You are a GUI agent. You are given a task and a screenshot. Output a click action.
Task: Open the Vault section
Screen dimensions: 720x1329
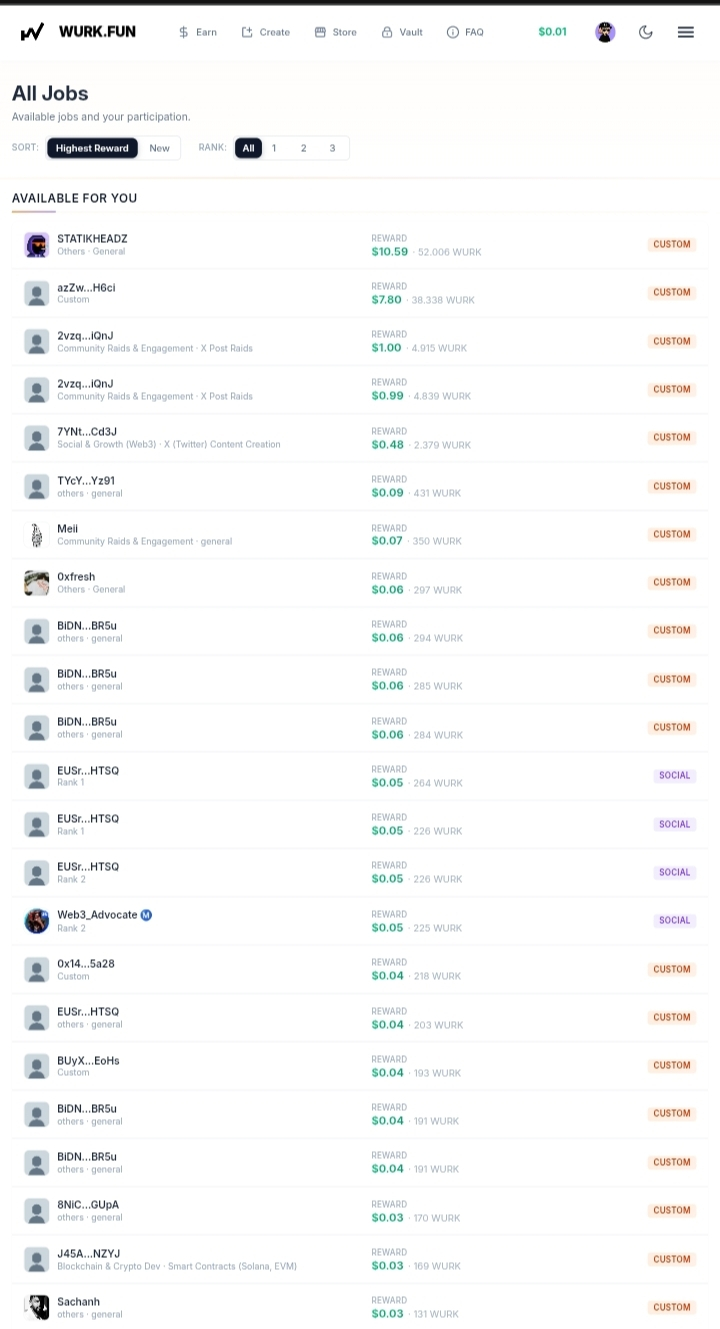(x=402, y=32)
